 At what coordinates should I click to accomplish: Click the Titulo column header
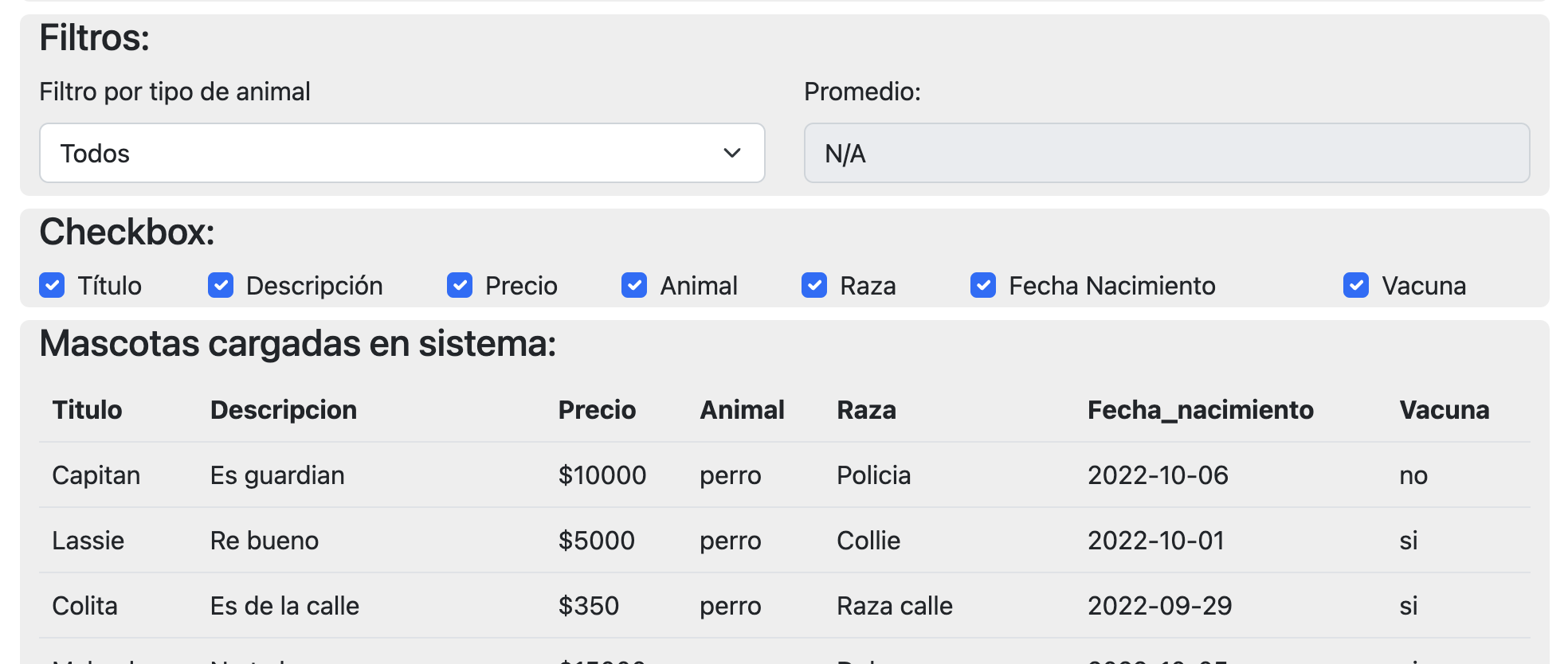pyautogui.click(x=88, y=410)
